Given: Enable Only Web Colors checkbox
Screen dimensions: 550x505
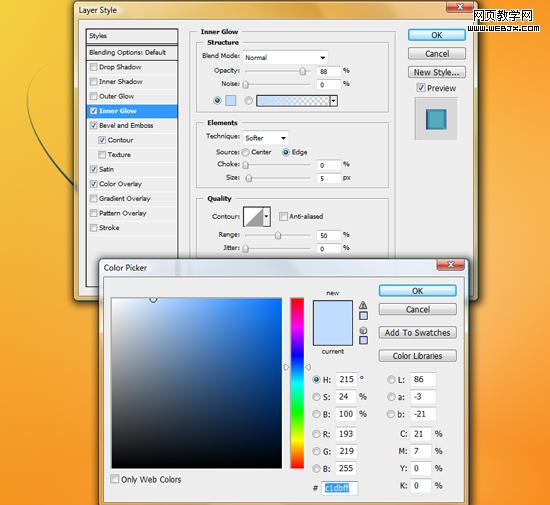Looking at the screenshot, I should (x=115, y=479).
